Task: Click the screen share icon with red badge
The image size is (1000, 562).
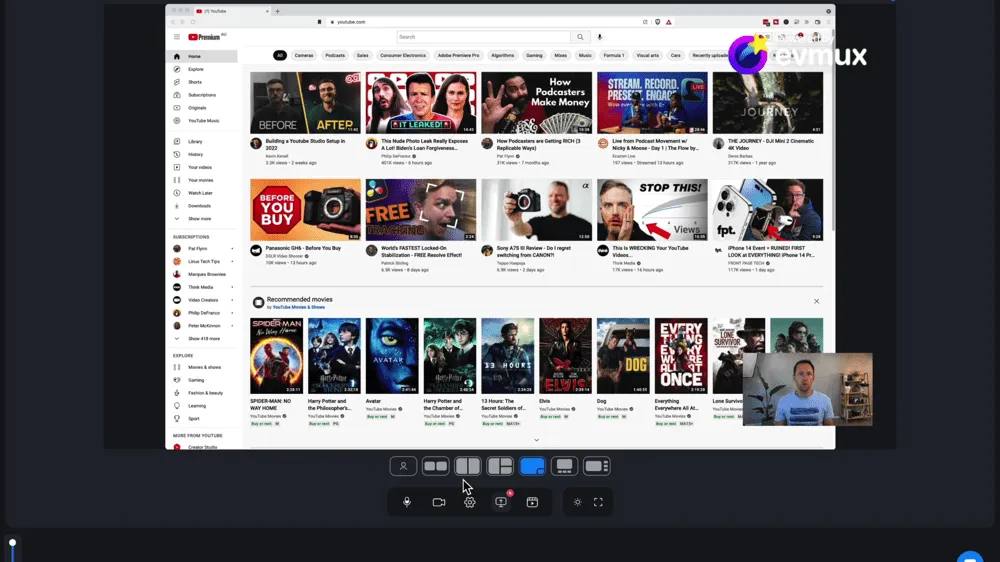Action: click(x=501, y=502)
